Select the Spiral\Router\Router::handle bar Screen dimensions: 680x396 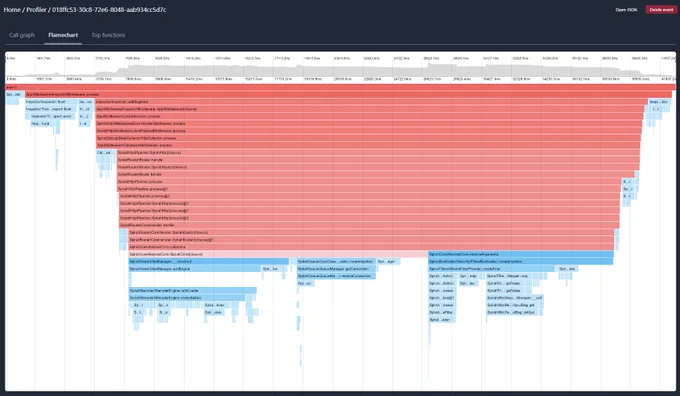coord(379,160)
